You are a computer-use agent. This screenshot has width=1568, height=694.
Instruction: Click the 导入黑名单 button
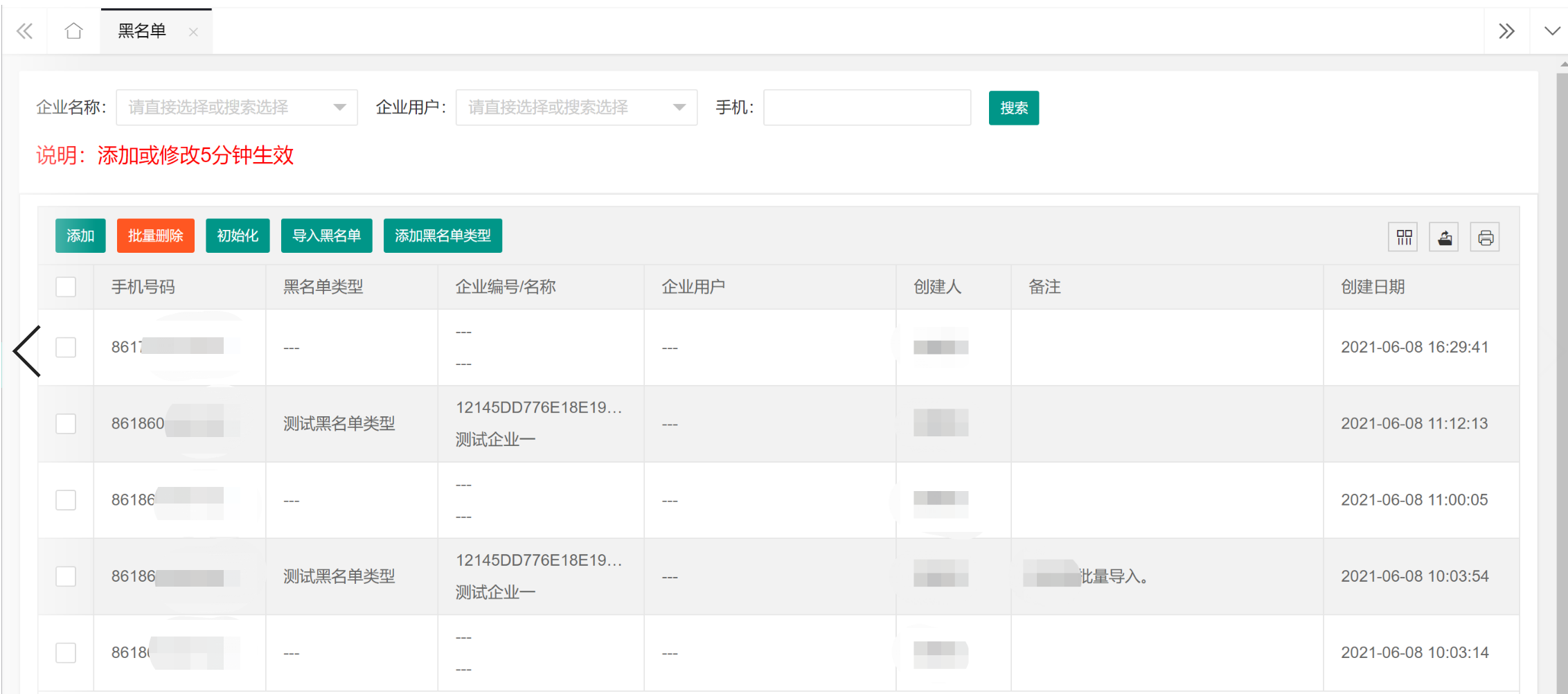327,235
